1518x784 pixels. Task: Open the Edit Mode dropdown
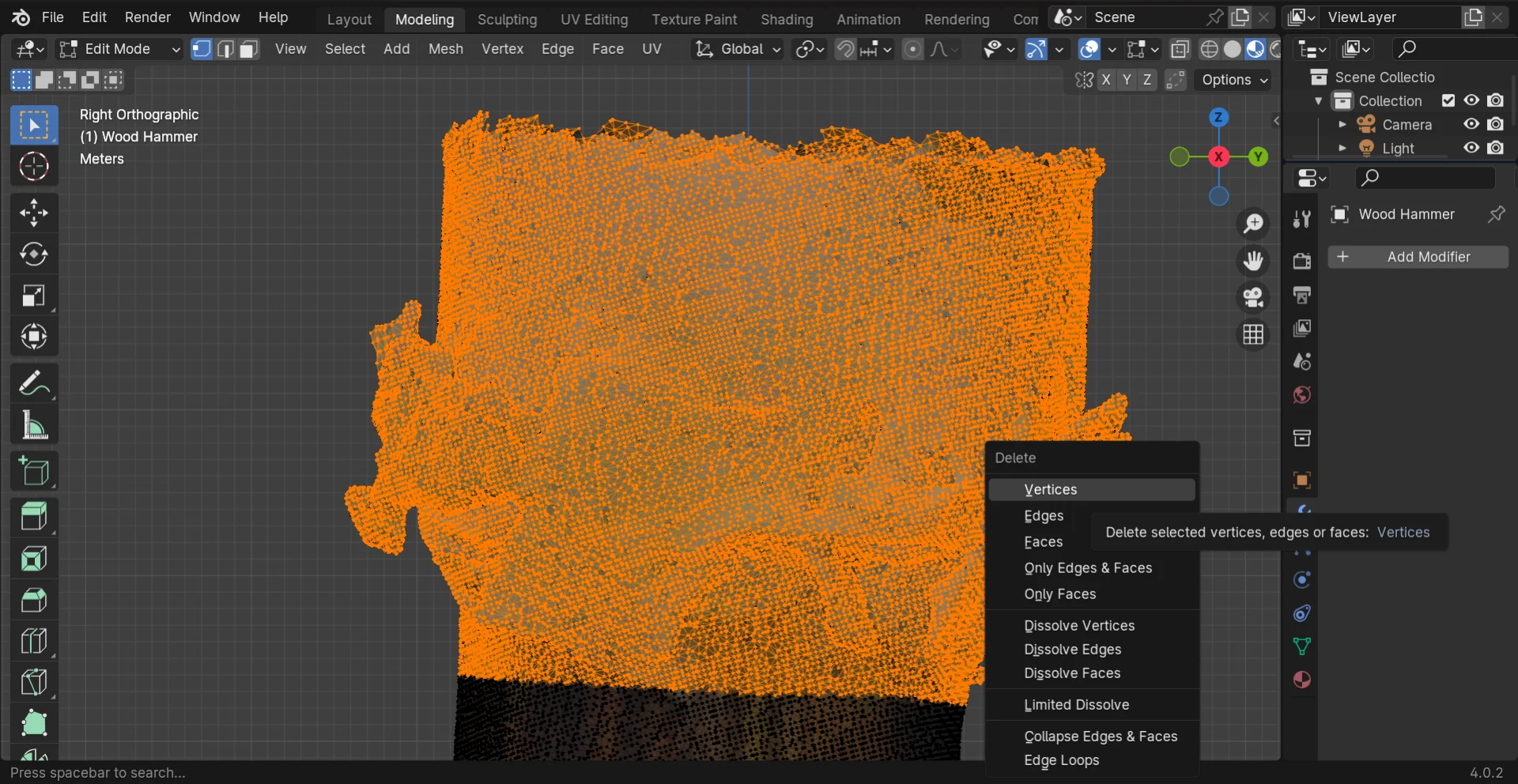[x=120, y=49]
